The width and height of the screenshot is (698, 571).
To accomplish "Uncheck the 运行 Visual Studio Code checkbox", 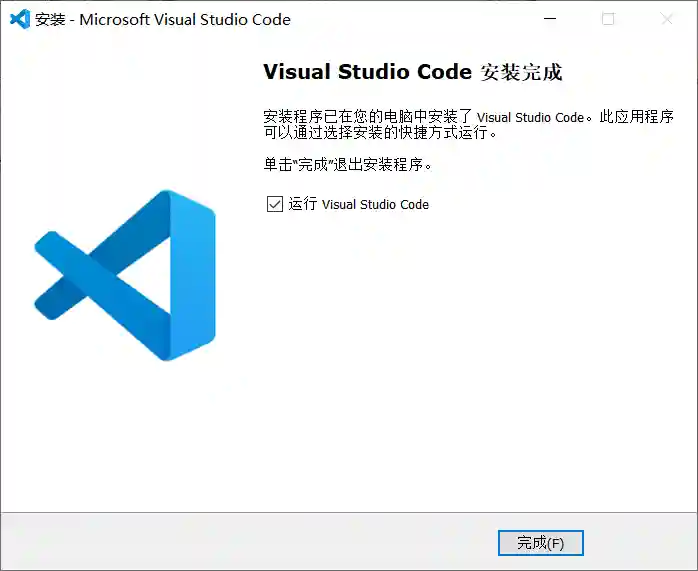I will [x=275, y=204].
